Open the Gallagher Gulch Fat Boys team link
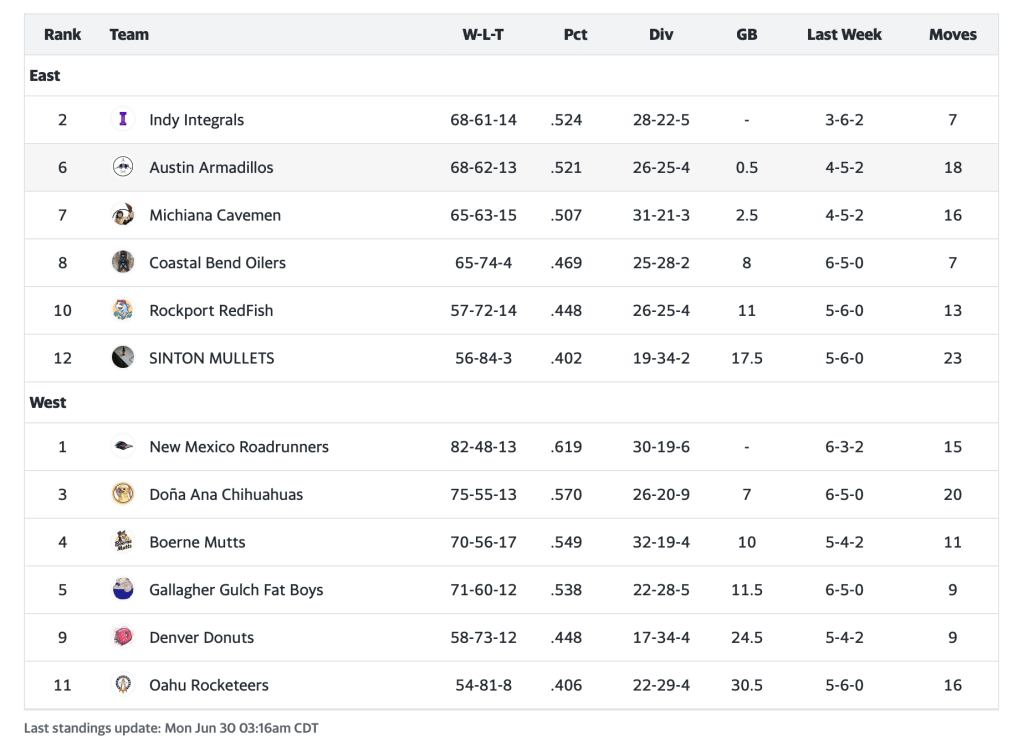 pos(236,590)
